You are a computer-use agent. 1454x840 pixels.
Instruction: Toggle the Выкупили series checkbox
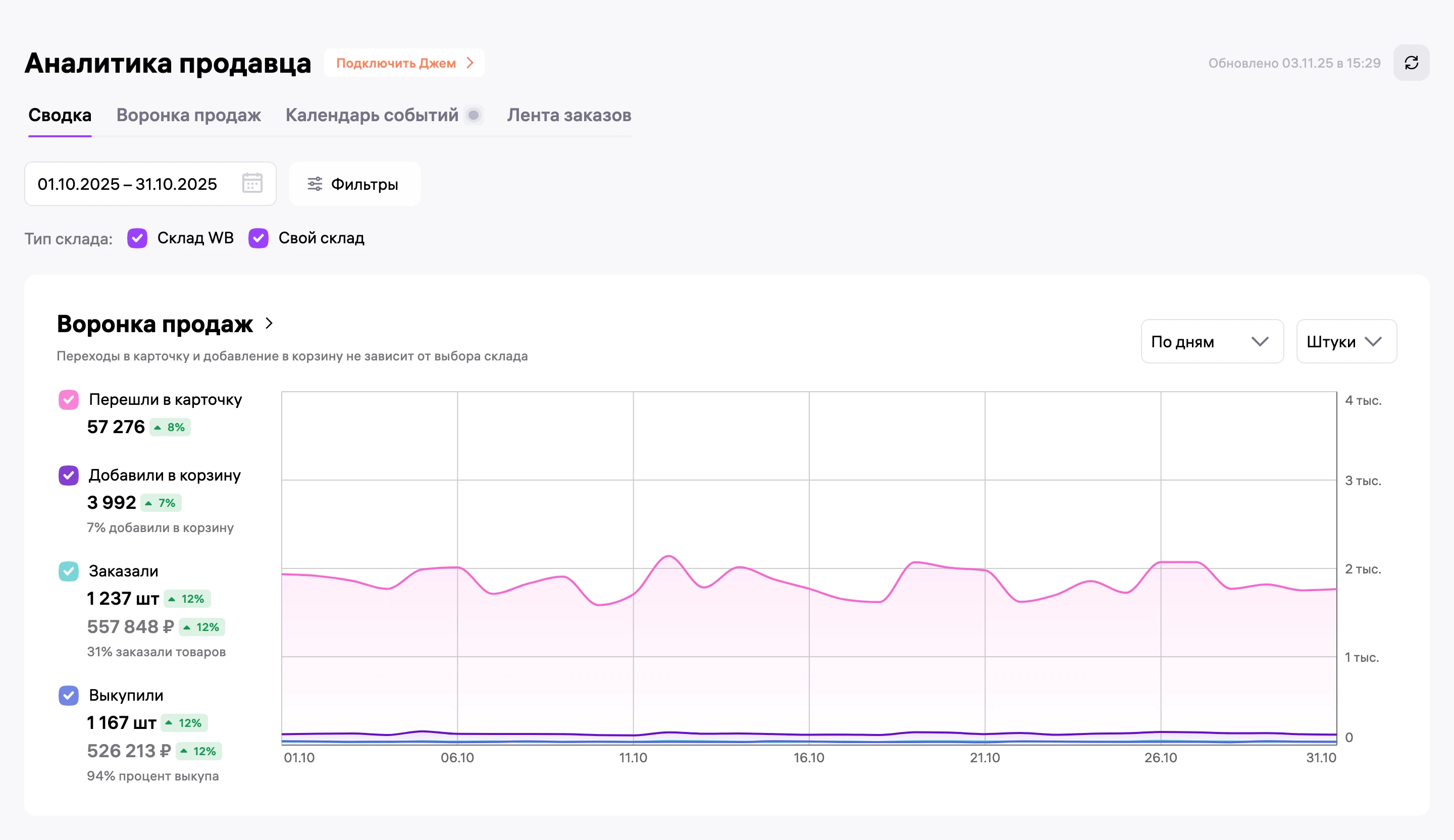pos(69,695)
